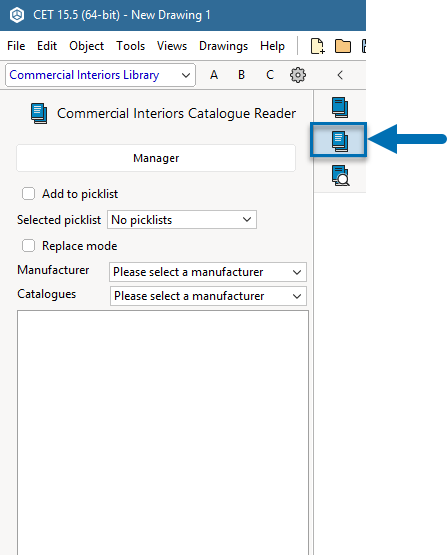Click the Manager button

[156, 158]
